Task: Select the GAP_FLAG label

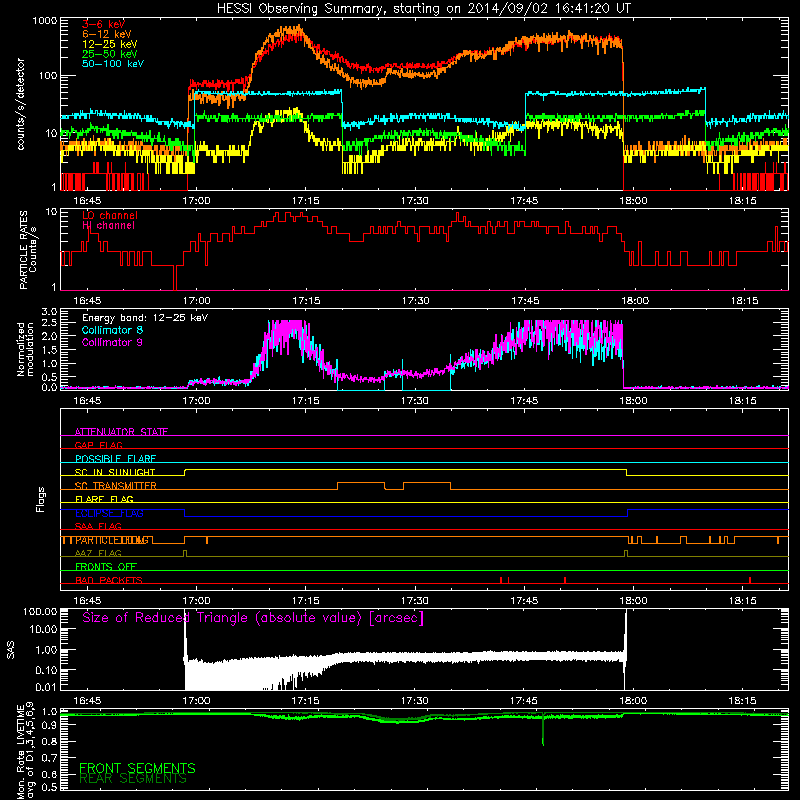Action: pos(98,445)
